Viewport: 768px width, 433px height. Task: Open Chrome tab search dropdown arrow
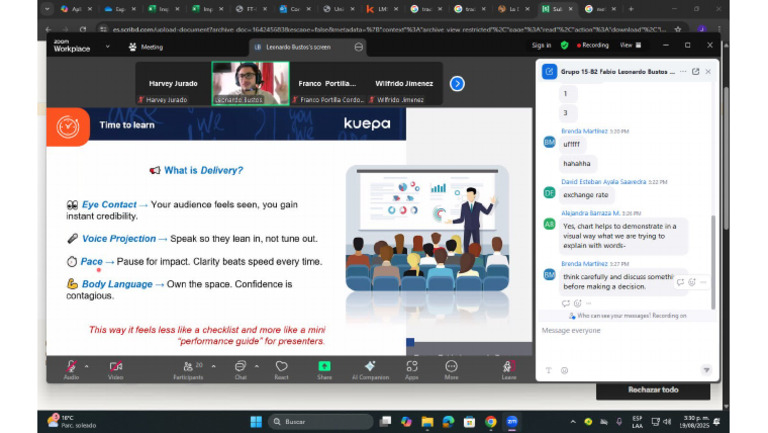47,9
